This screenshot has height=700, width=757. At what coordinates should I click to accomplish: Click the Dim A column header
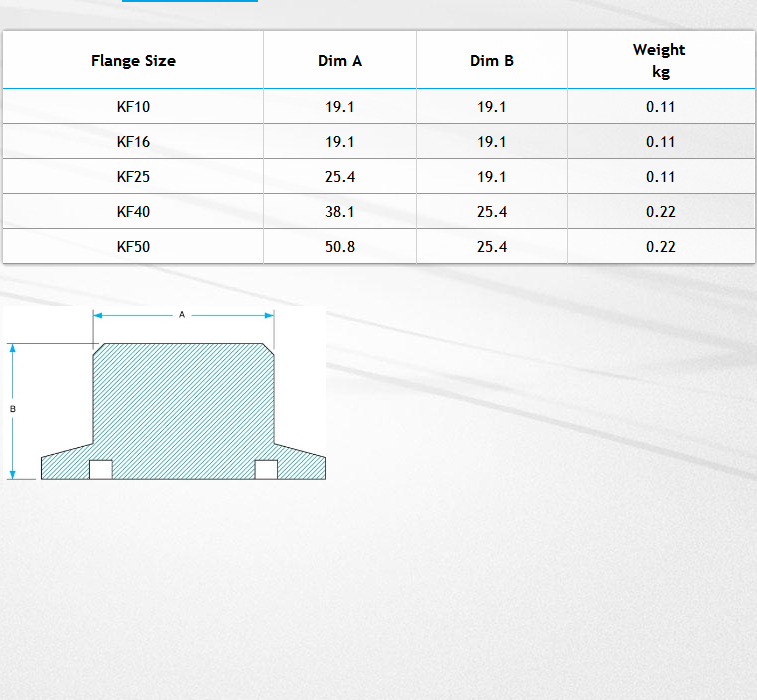click(x=340, y=60)
